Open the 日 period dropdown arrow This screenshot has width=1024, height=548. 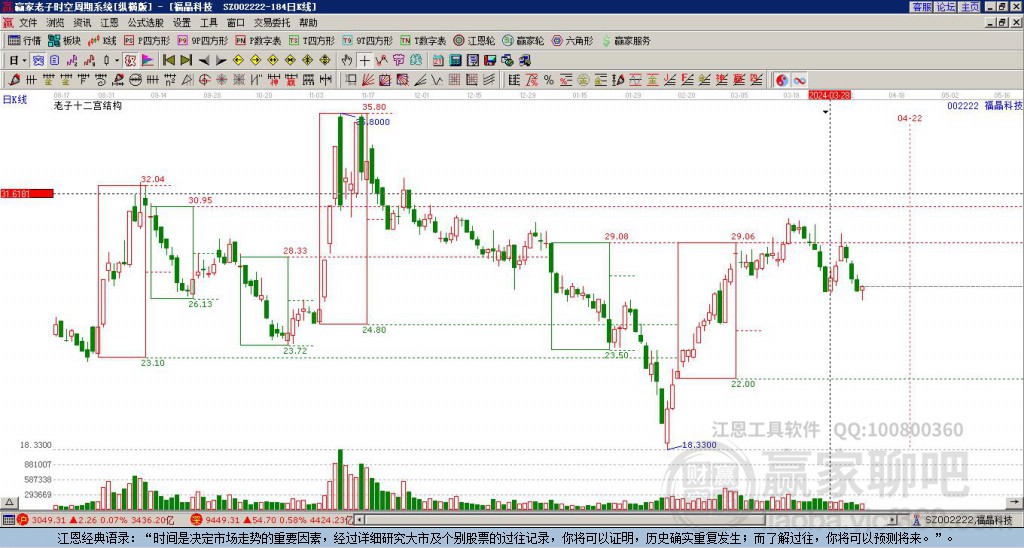[25, 60]
